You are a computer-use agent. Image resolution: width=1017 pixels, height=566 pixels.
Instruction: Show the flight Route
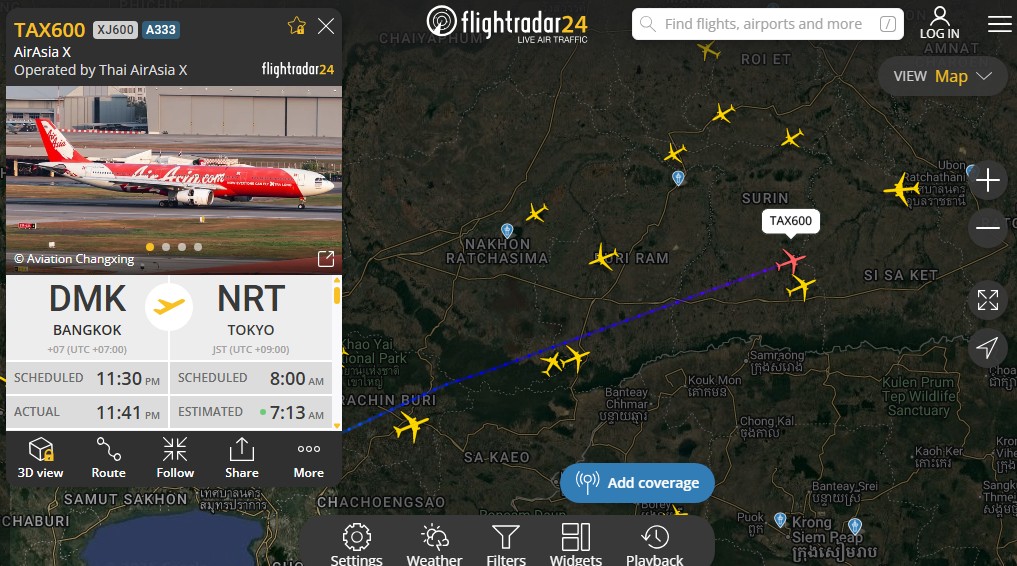click(x=108, y=458)
